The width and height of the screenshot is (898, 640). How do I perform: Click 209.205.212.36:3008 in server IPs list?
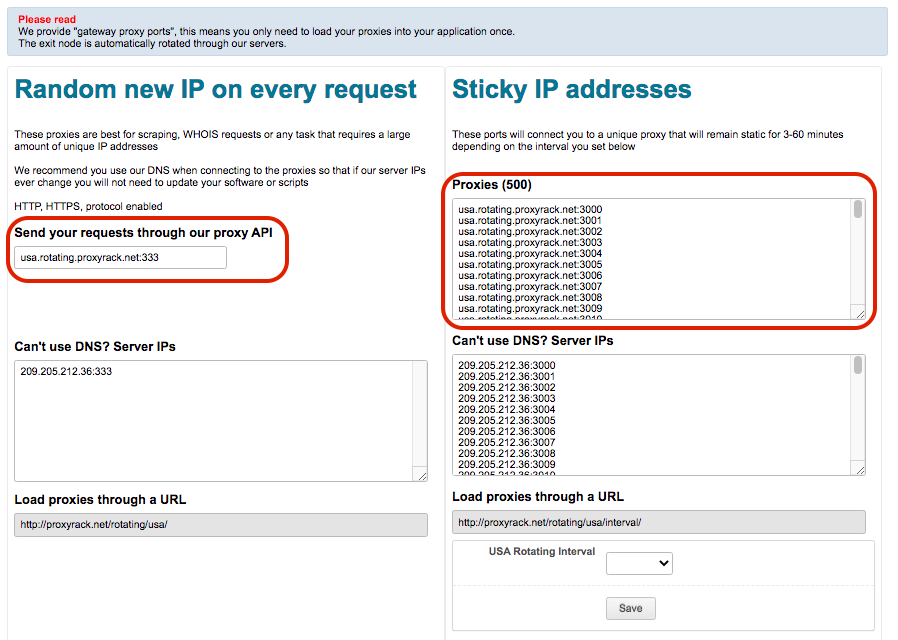[507, 453]
